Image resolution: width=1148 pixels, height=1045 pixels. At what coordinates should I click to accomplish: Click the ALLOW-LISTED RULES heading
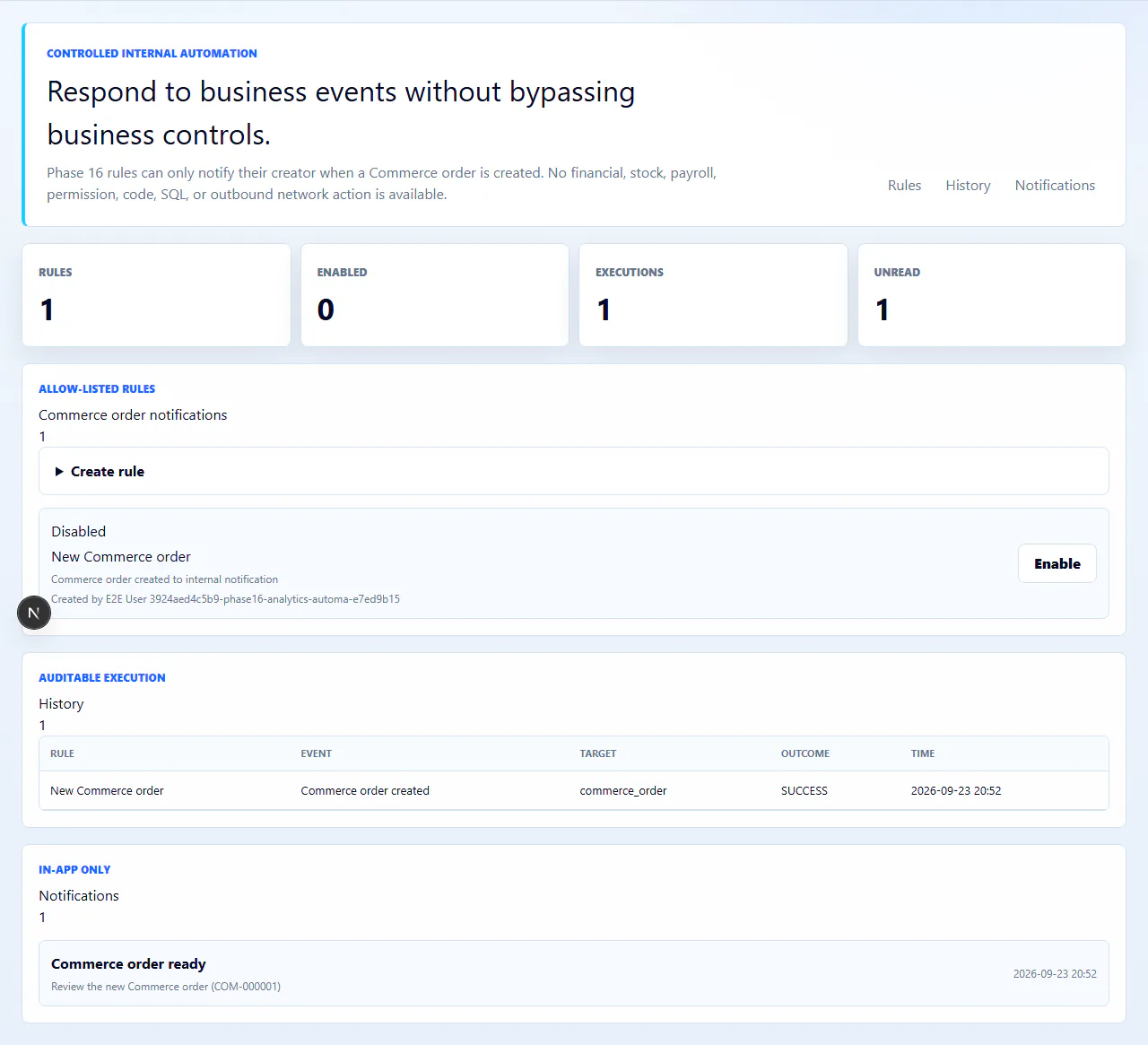[x=97, y=389]
